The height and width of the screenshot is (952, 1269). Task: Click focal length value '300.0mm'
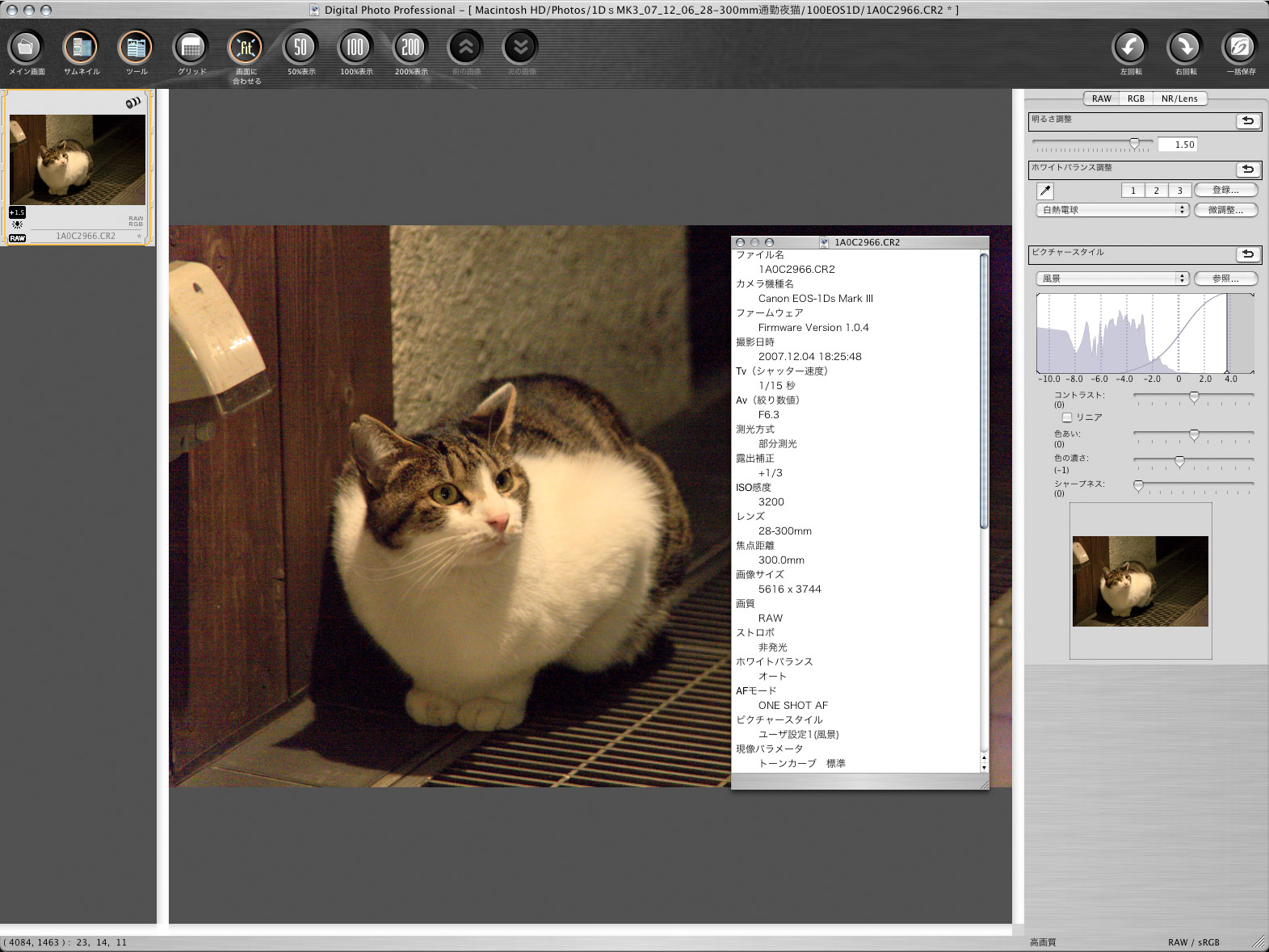click(x=781, y=560)
